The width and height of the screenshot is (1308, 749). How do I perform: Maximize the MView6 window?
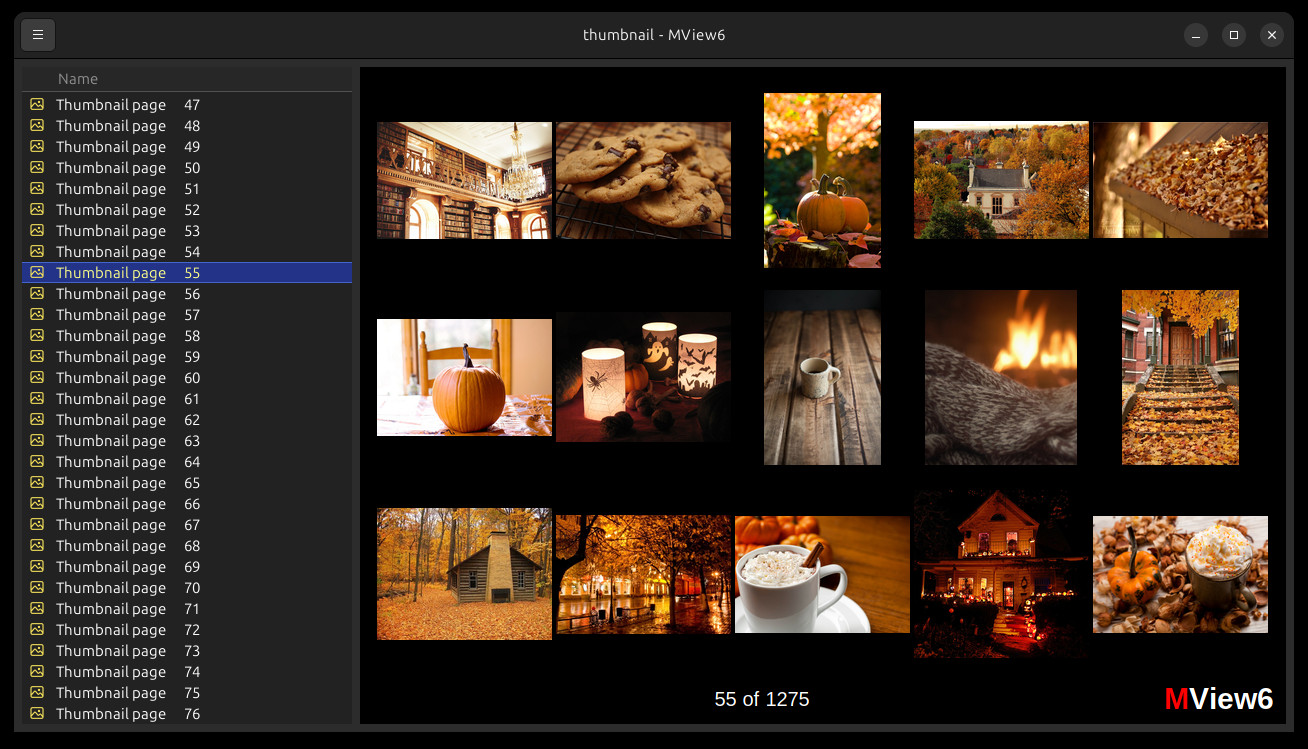click(x=1234, y=35)
